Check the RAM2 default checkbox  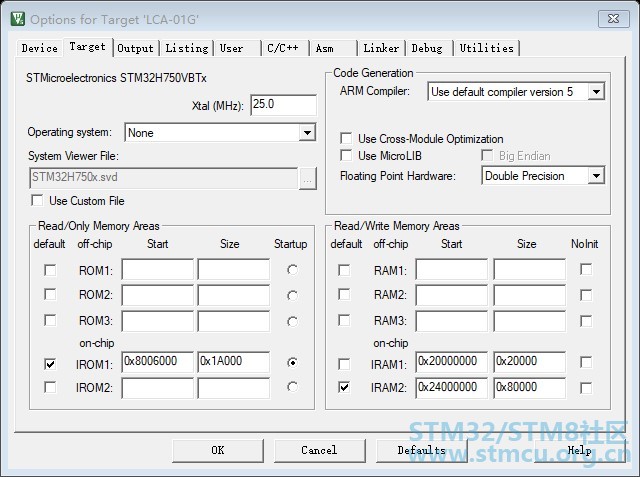(x=344, y=294)
